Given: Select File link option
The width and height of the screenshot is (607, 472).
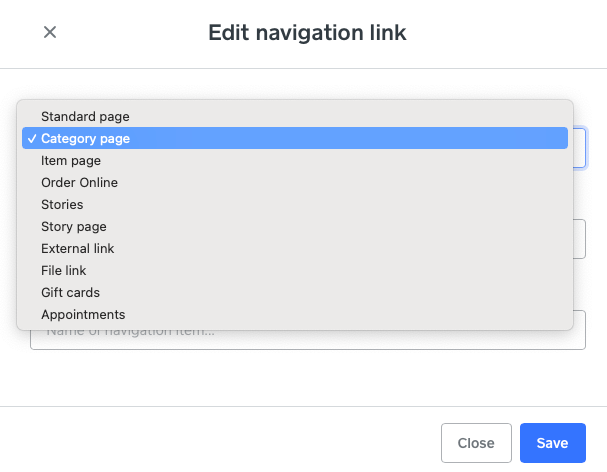Looking at the screenshot, I should [64, 271].
